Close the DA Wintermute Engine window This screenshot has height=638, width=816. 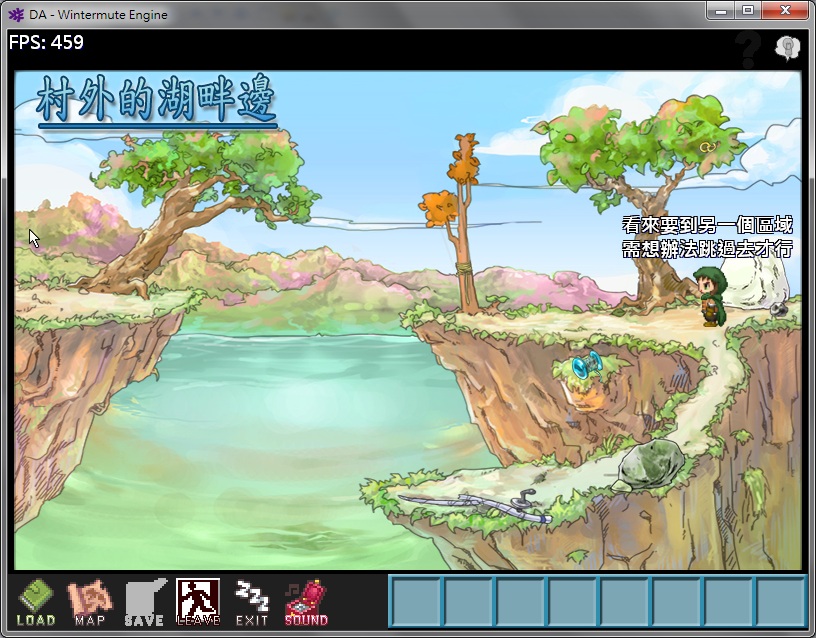click(785, 10)
